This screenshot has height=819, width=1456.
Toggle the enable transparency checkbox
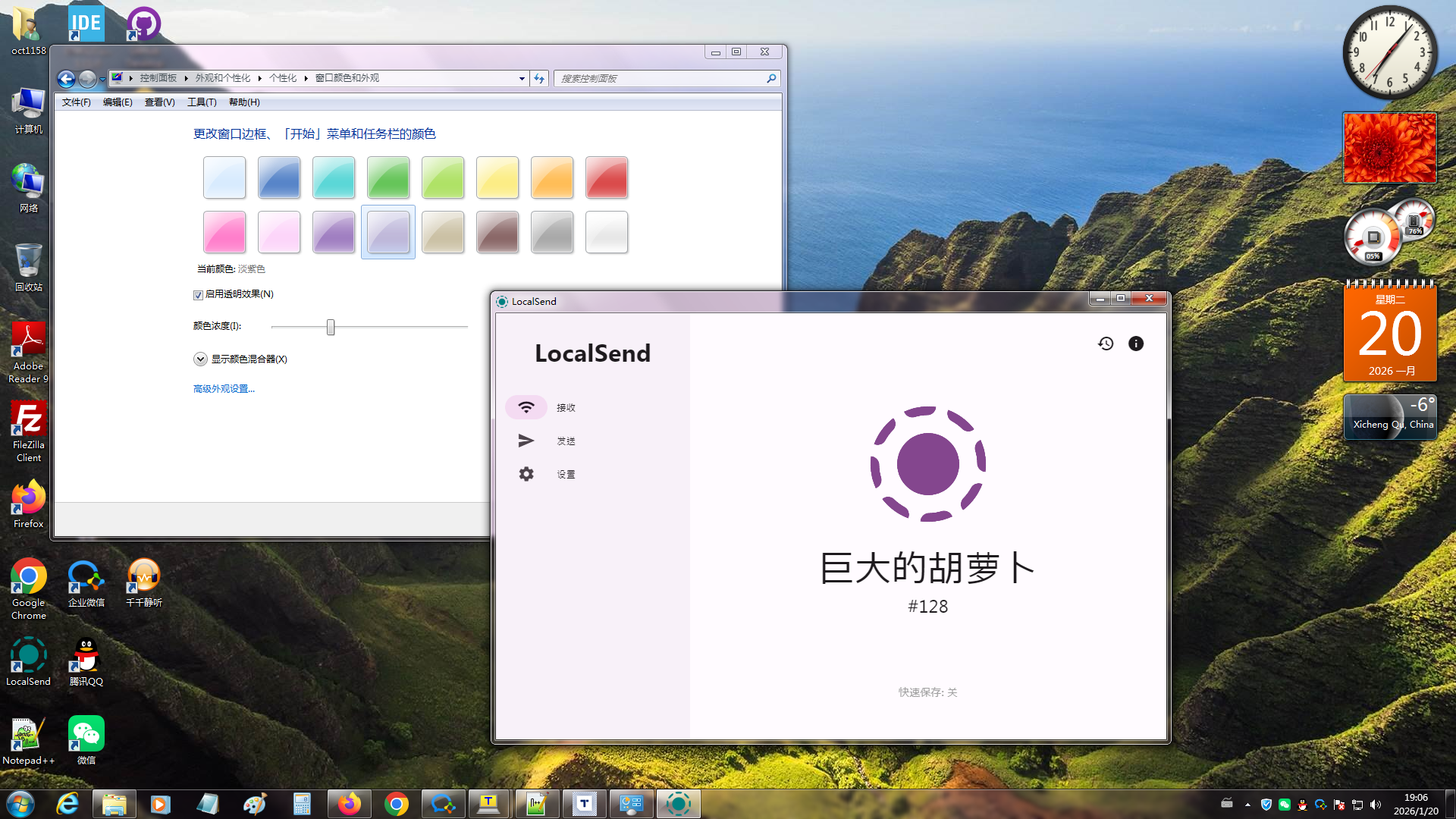tap(198, 295)
